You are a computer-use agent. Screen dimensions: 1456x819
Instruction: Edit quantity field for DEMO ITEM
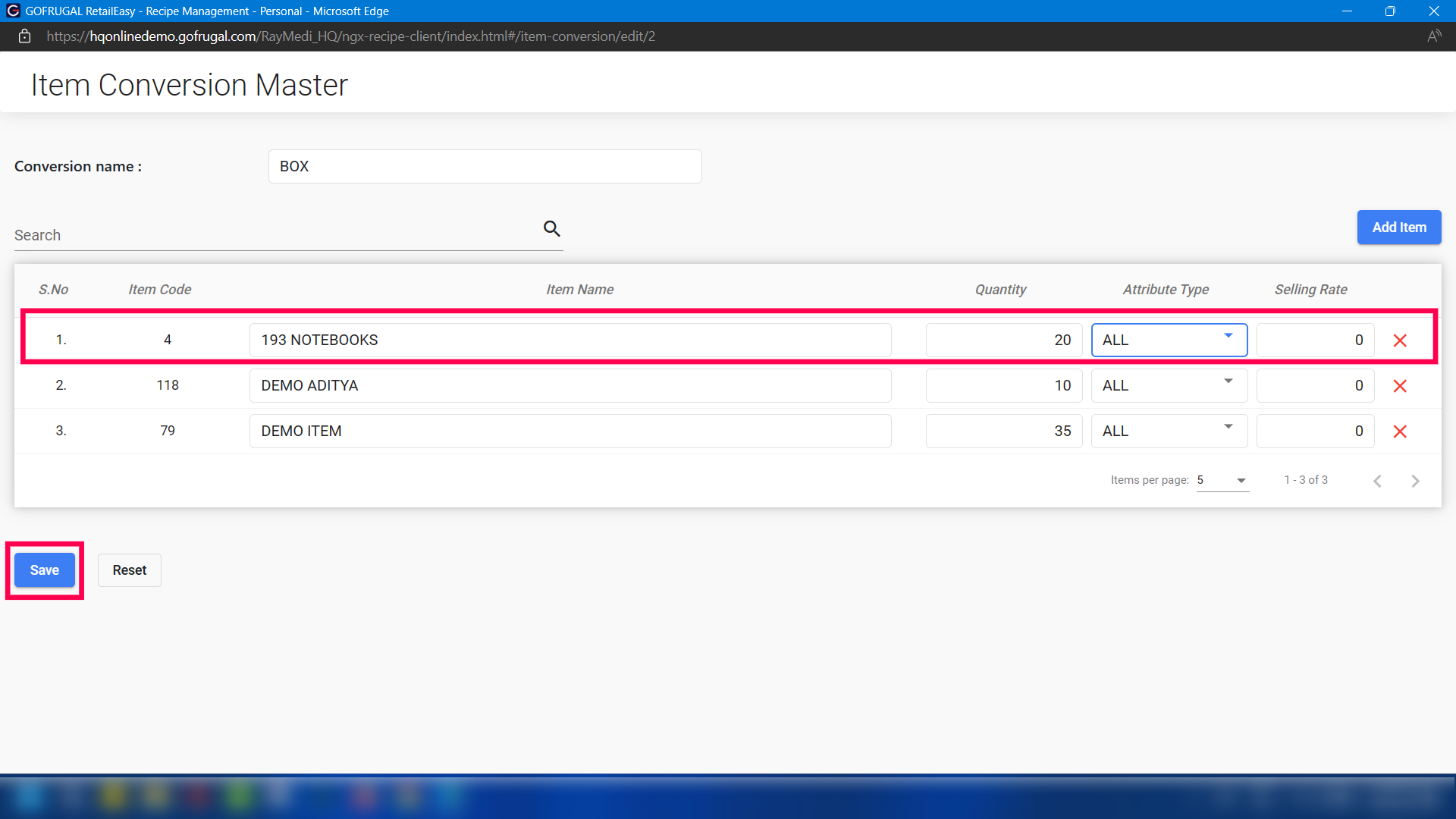pyautogui.click(x=1003, y=431)
